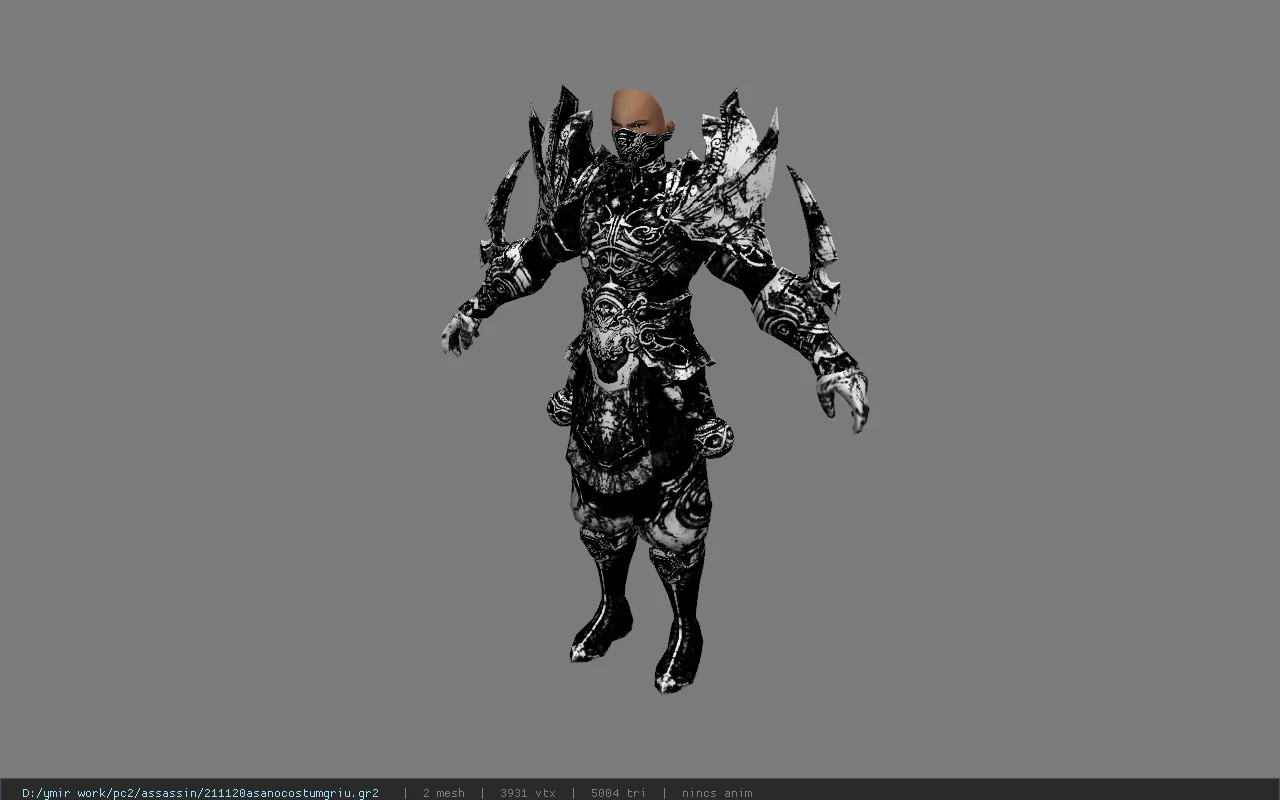Click the '3931 vtx' vertex count
Viewport: 1280px width, 800px height.
(x=528, y=793)
